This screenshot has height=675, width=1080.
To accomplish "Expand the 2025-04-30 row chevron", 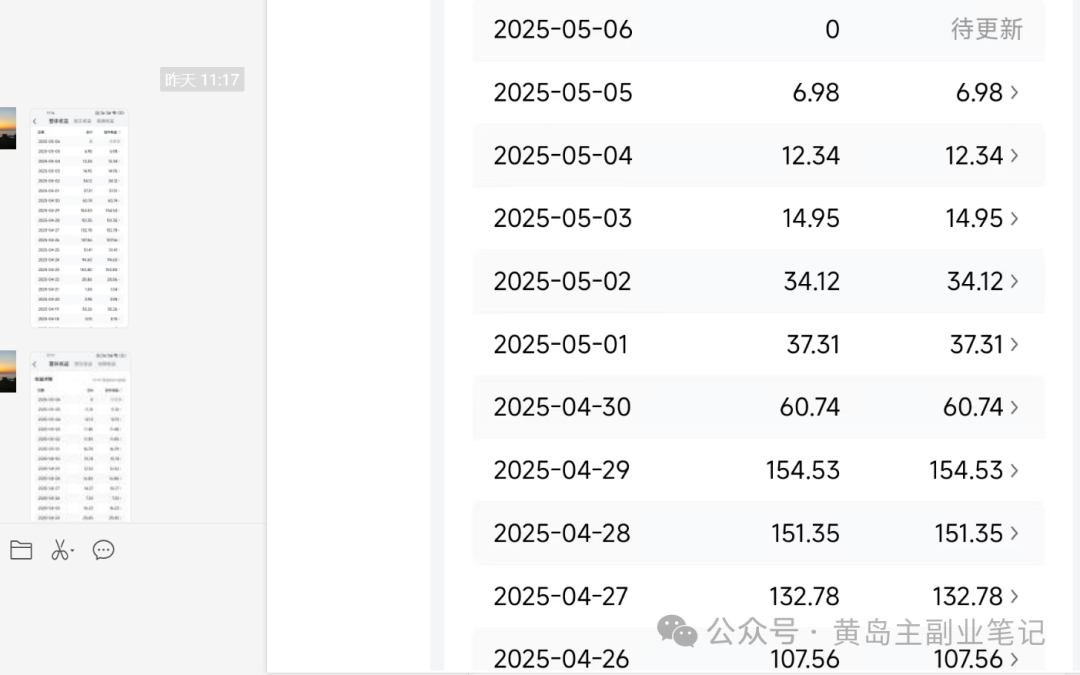I will click(1014, 407).
